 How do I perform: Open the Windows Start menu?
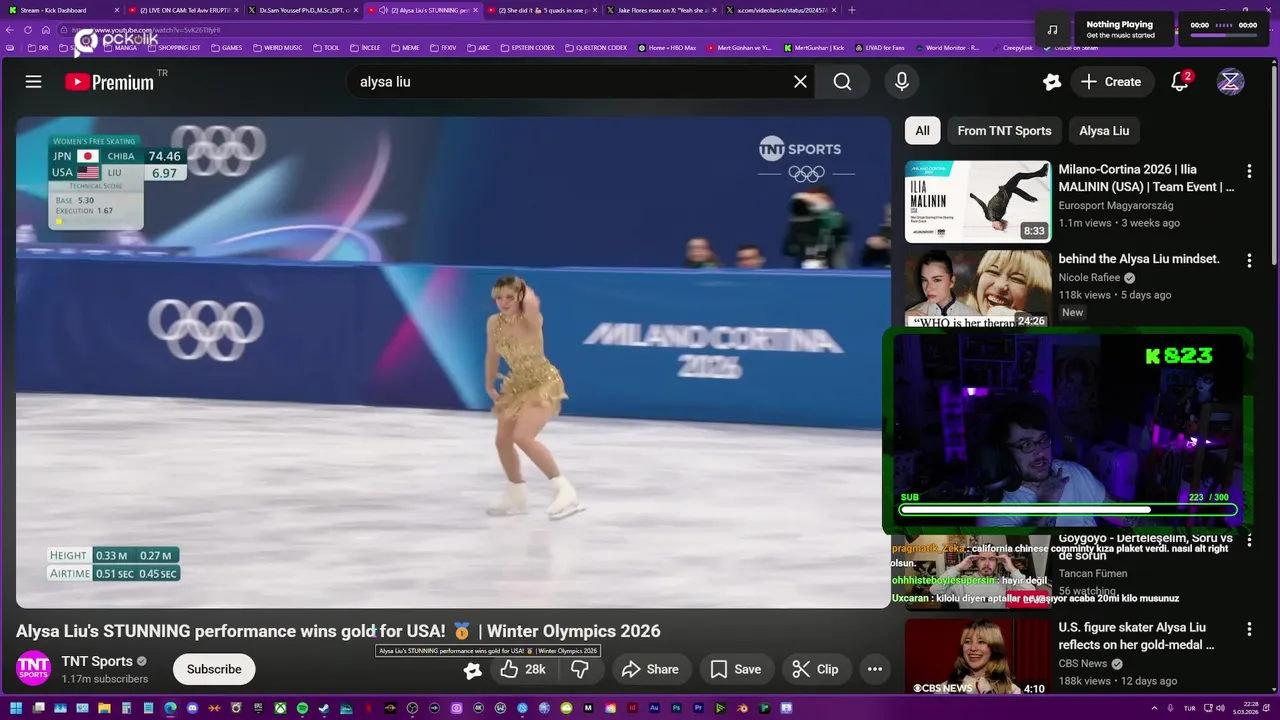(x=15, y=708)
